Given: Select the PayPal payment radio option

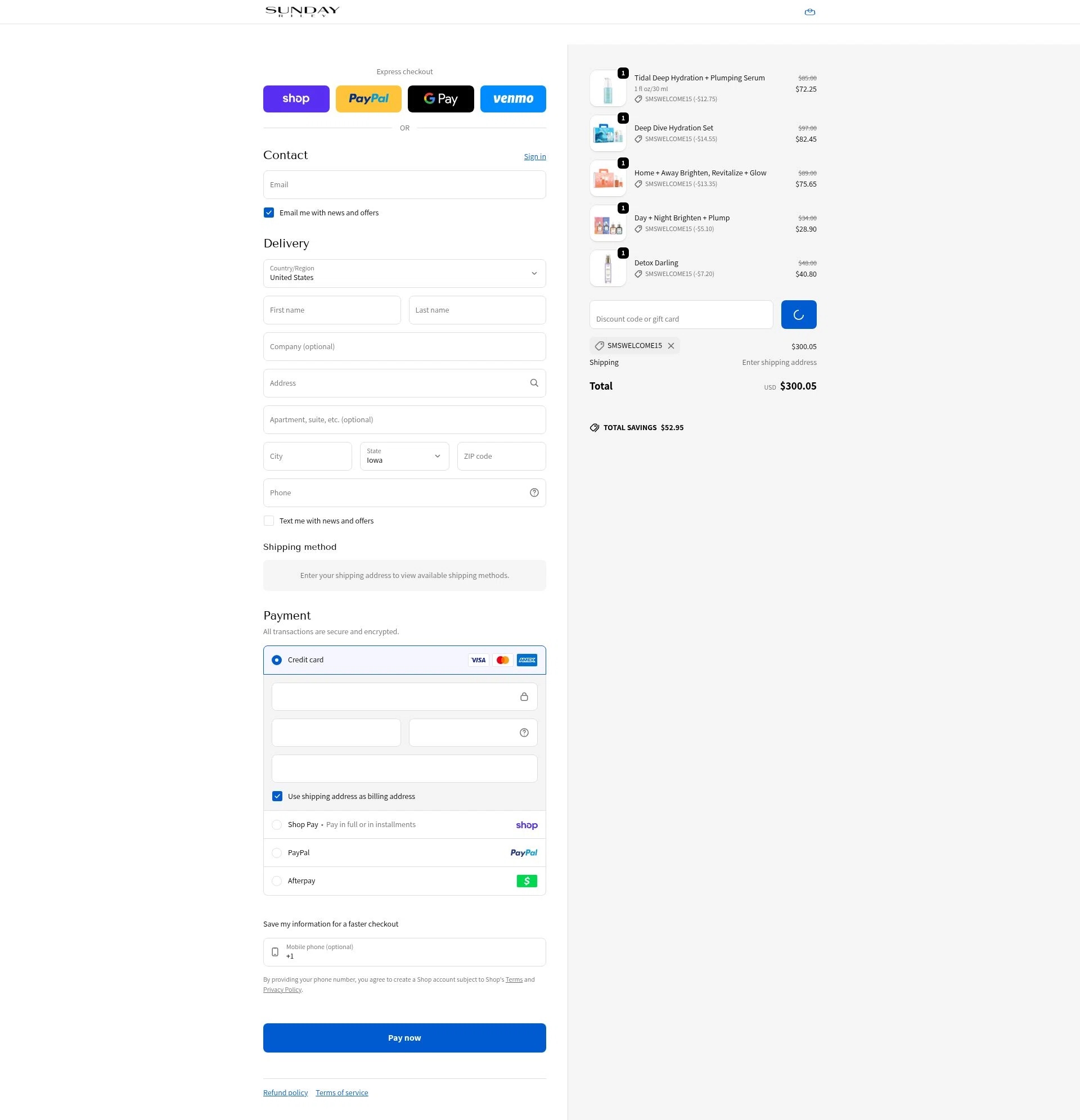Looking at the screenshot, I should [x=277, y=852].
